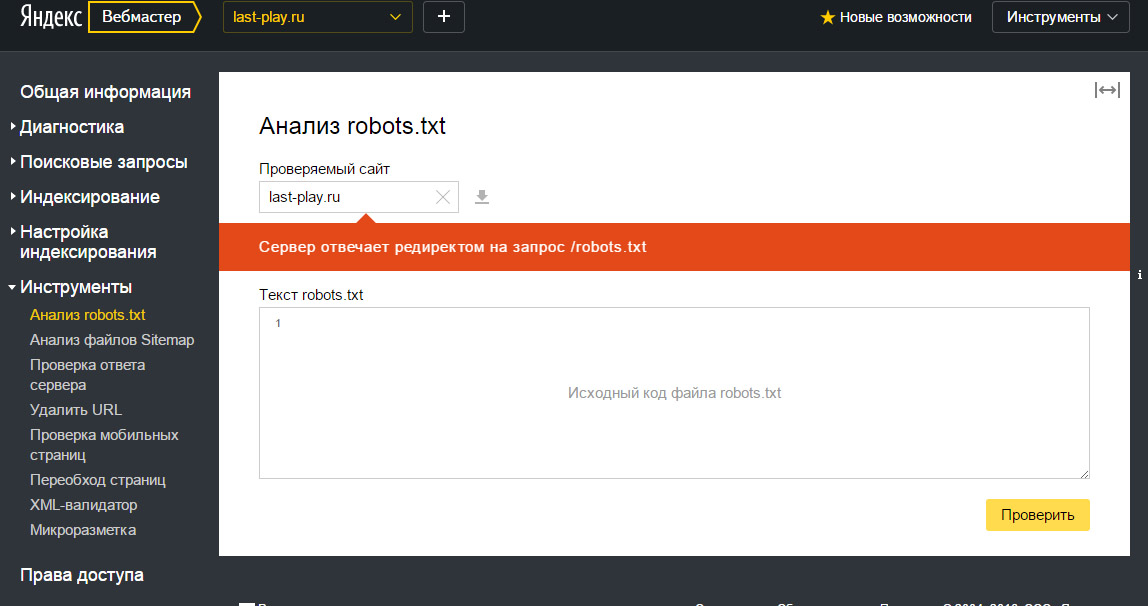
Task: Grab the textarea resize corner handle
Action: point(1084,474)
